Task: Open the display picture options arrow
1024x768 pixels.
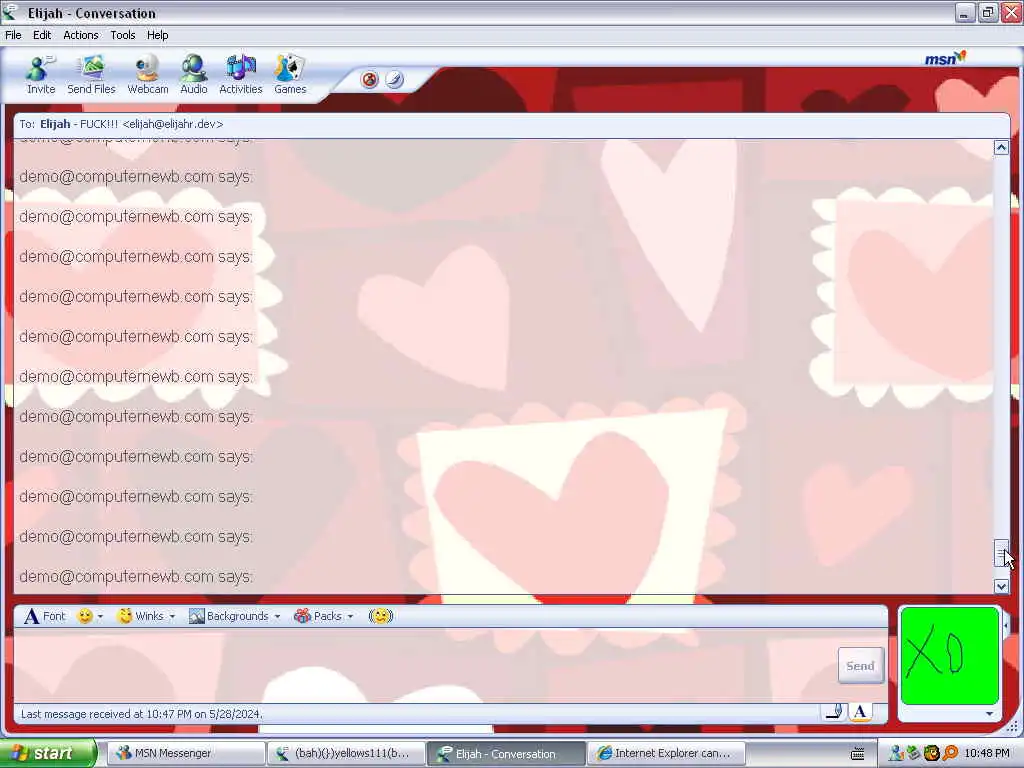Action: 989,714
